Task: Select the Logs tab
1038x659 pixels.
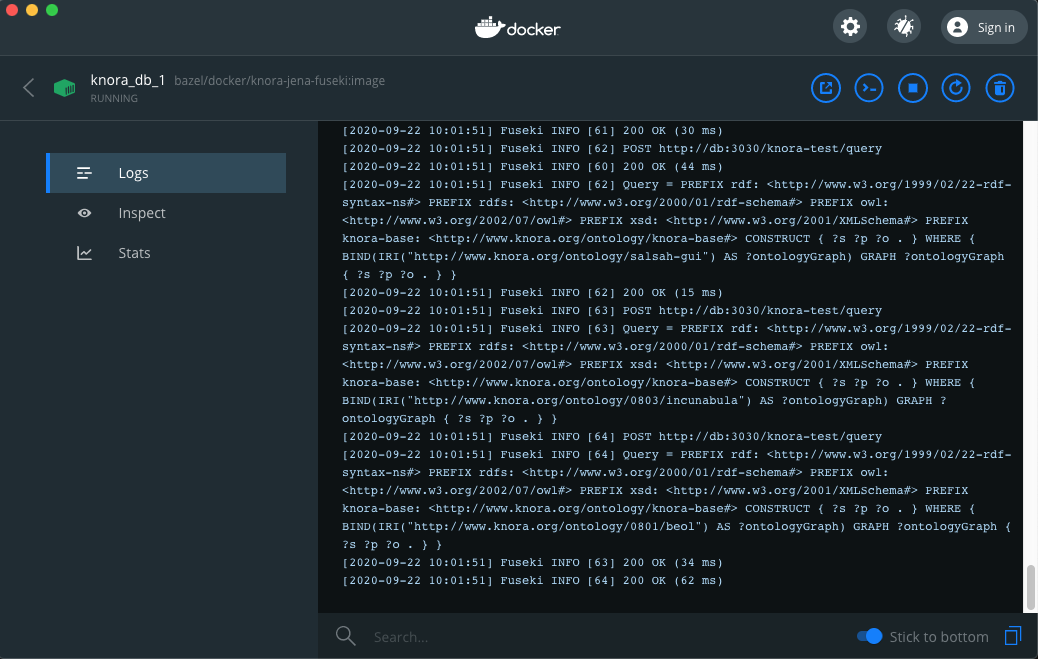Action: [133, 172]
